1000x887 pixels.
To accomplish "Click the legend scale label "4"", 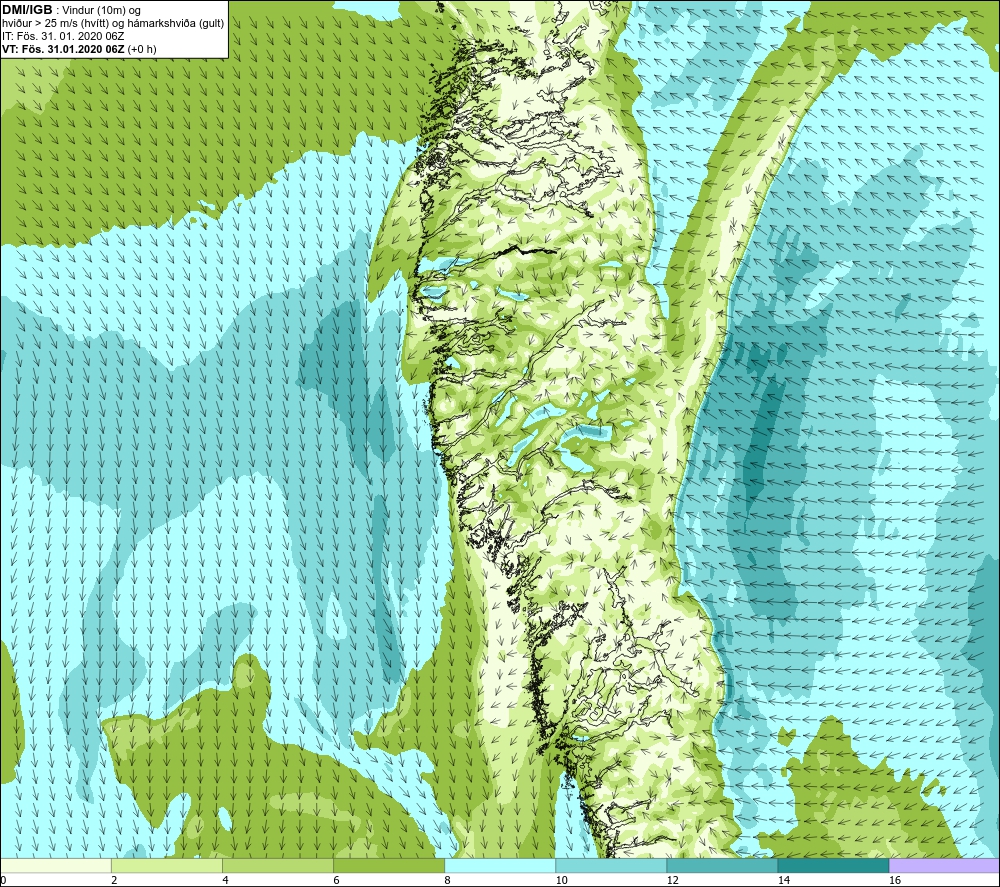I will coord(225,880).
